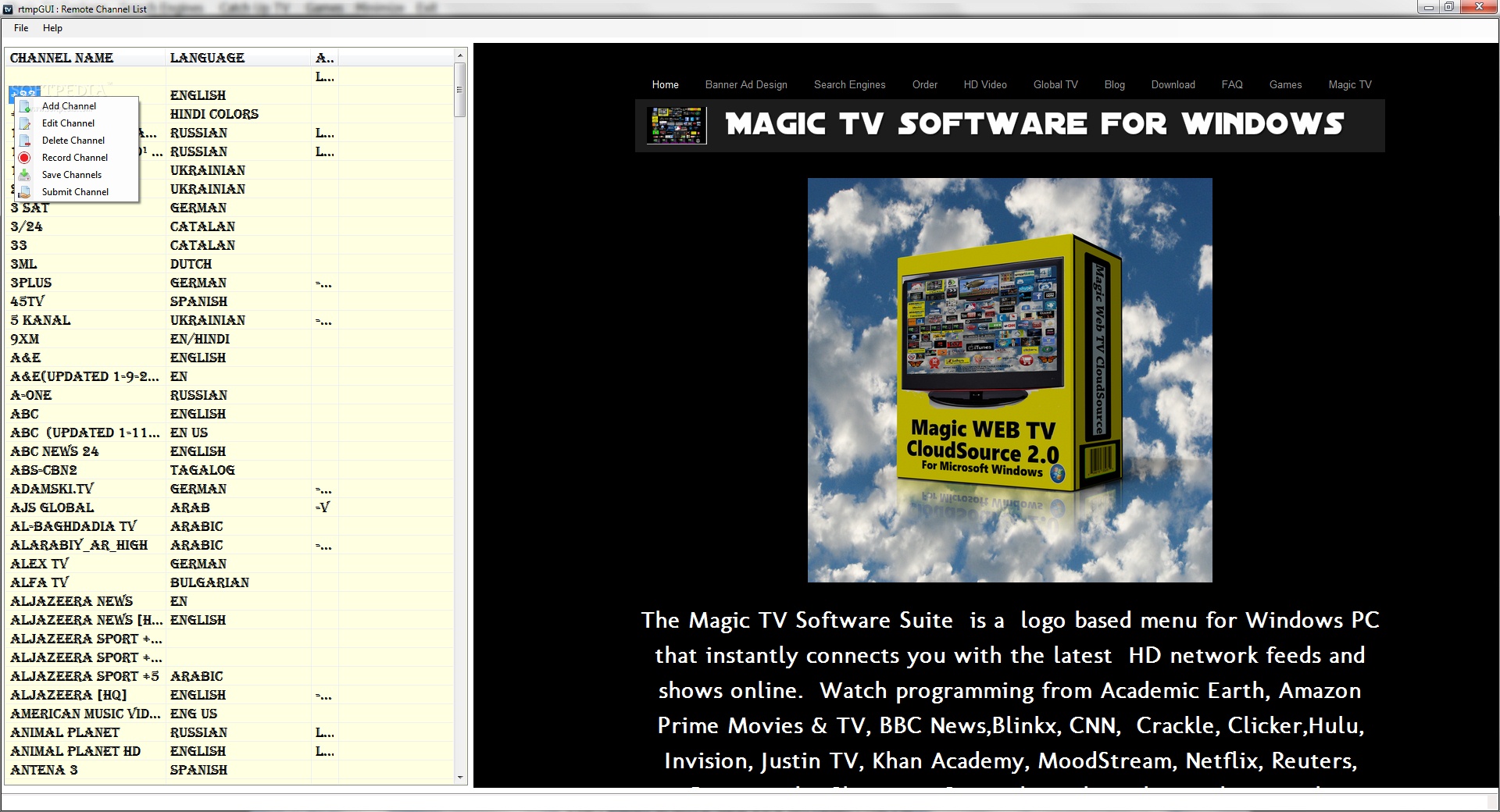This screenshot has height=812, width=1500.
Task: Open the HD Video link
Action: pos(985,84)
